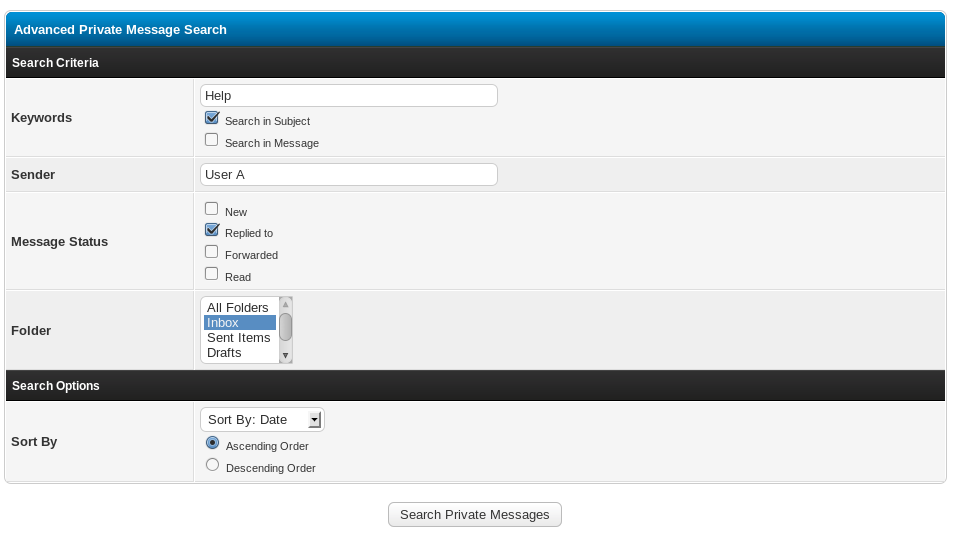Click the Message Status row label

[59, 242]
